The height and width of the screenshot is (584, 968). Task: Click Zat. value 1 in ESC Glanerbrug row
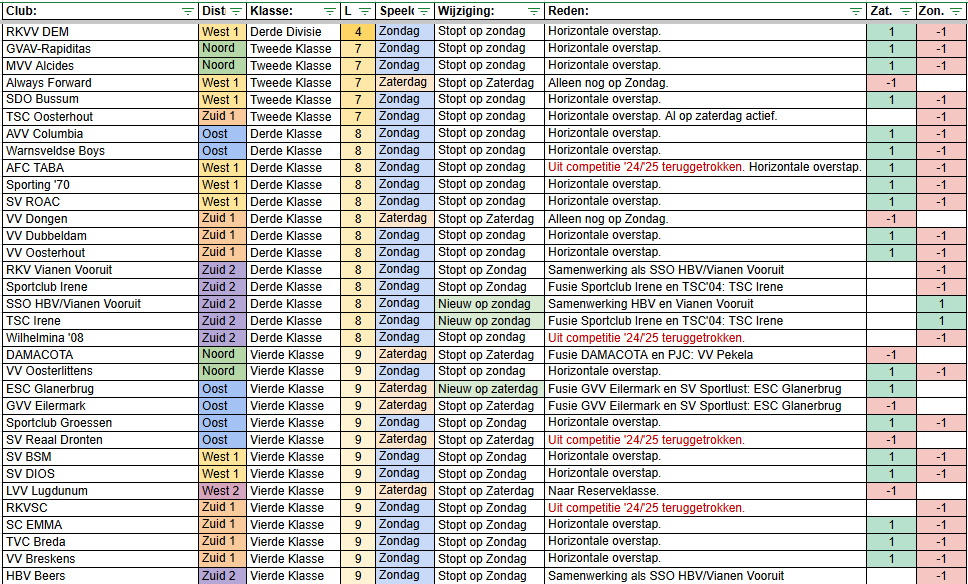click(891, 389)
